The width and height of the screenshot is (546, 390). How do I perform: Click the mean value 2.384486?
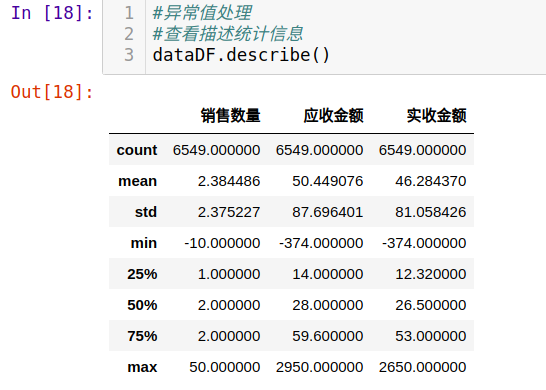[229, 181]
